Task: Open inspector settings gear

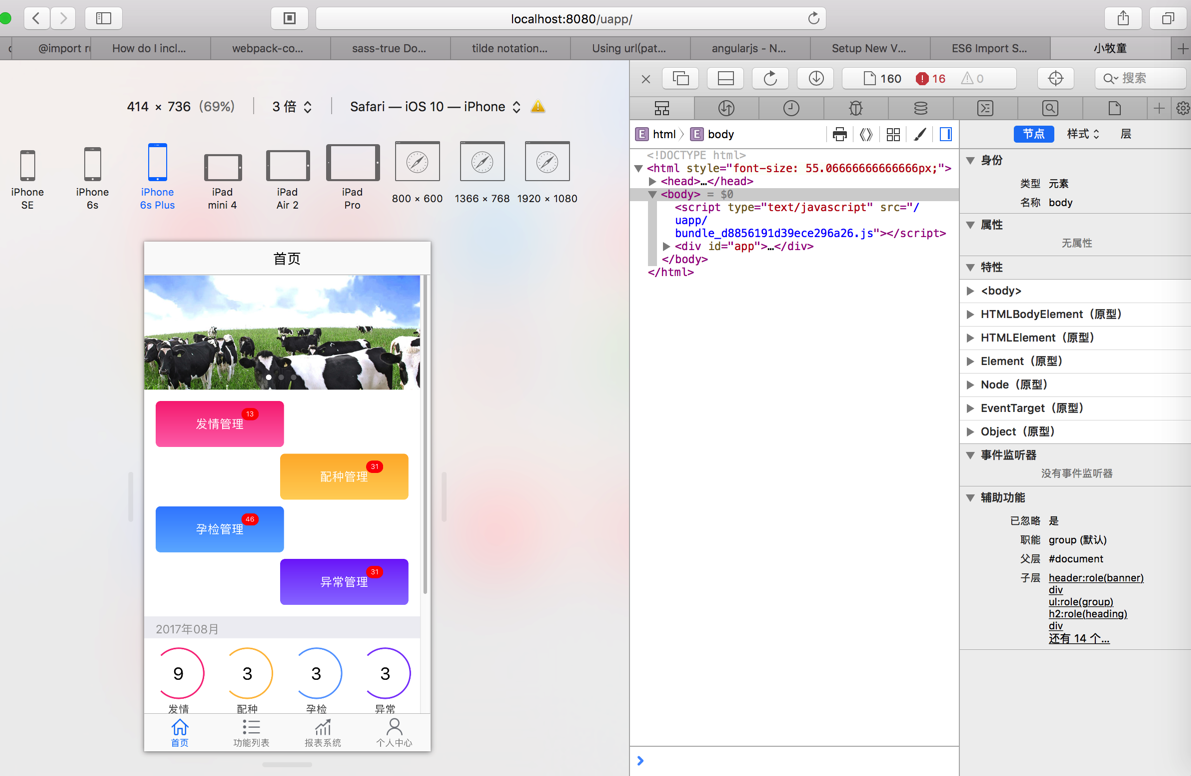Action: pyautogui.click(x=1183, y=108)
